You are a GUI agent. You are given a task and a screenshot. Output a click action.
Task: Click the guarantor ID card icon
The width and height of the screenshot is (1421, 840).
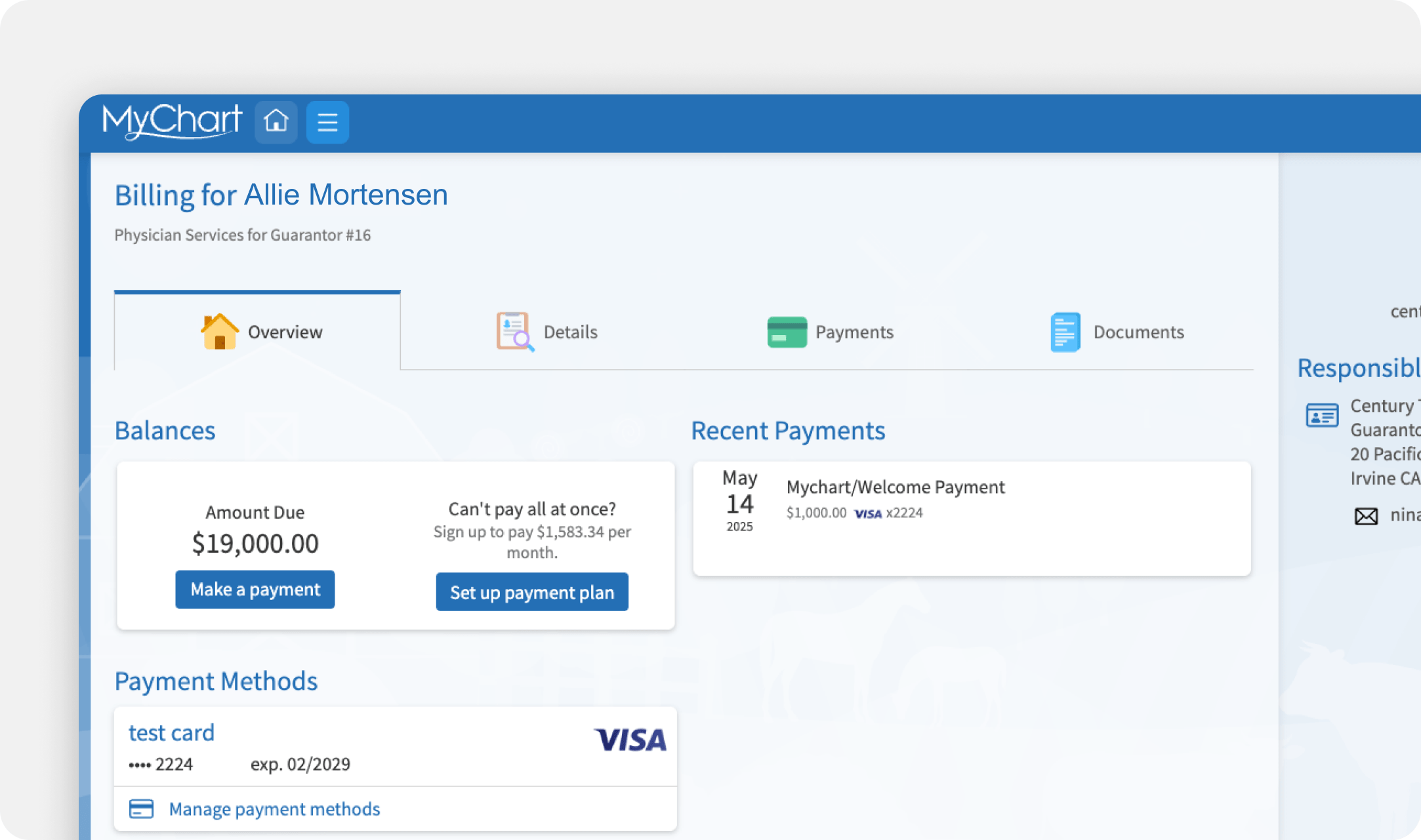click(x=1322, y=416)
